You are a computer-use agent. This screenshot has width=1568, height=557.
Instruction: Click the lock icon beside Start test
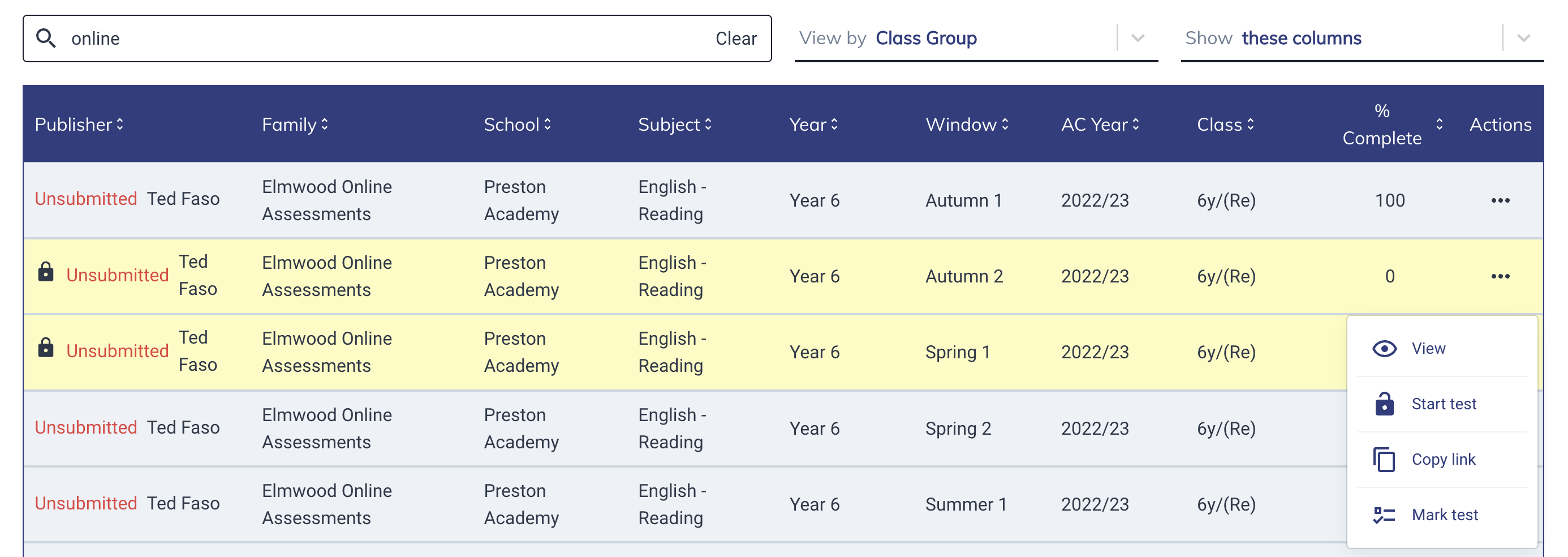pos(1384,404)
